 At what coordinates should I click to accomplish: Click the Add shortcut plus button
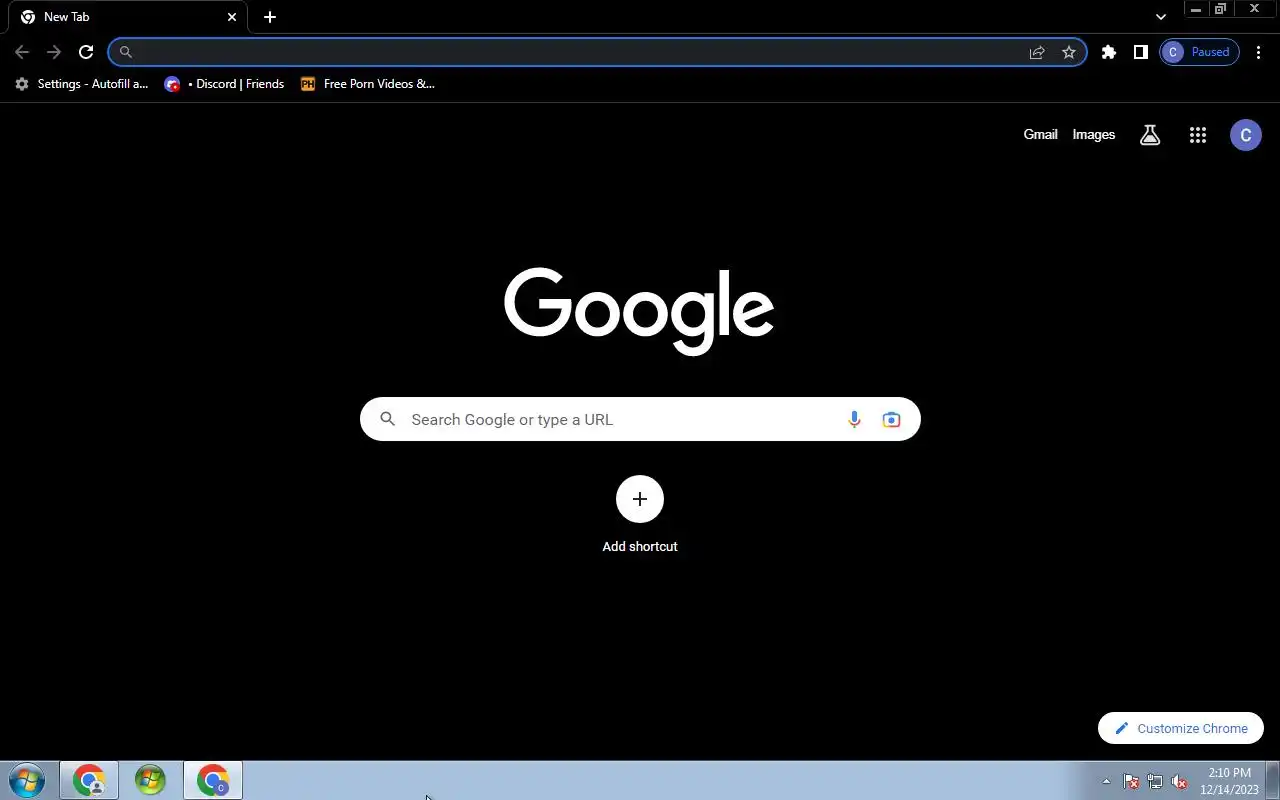point(640,499)
